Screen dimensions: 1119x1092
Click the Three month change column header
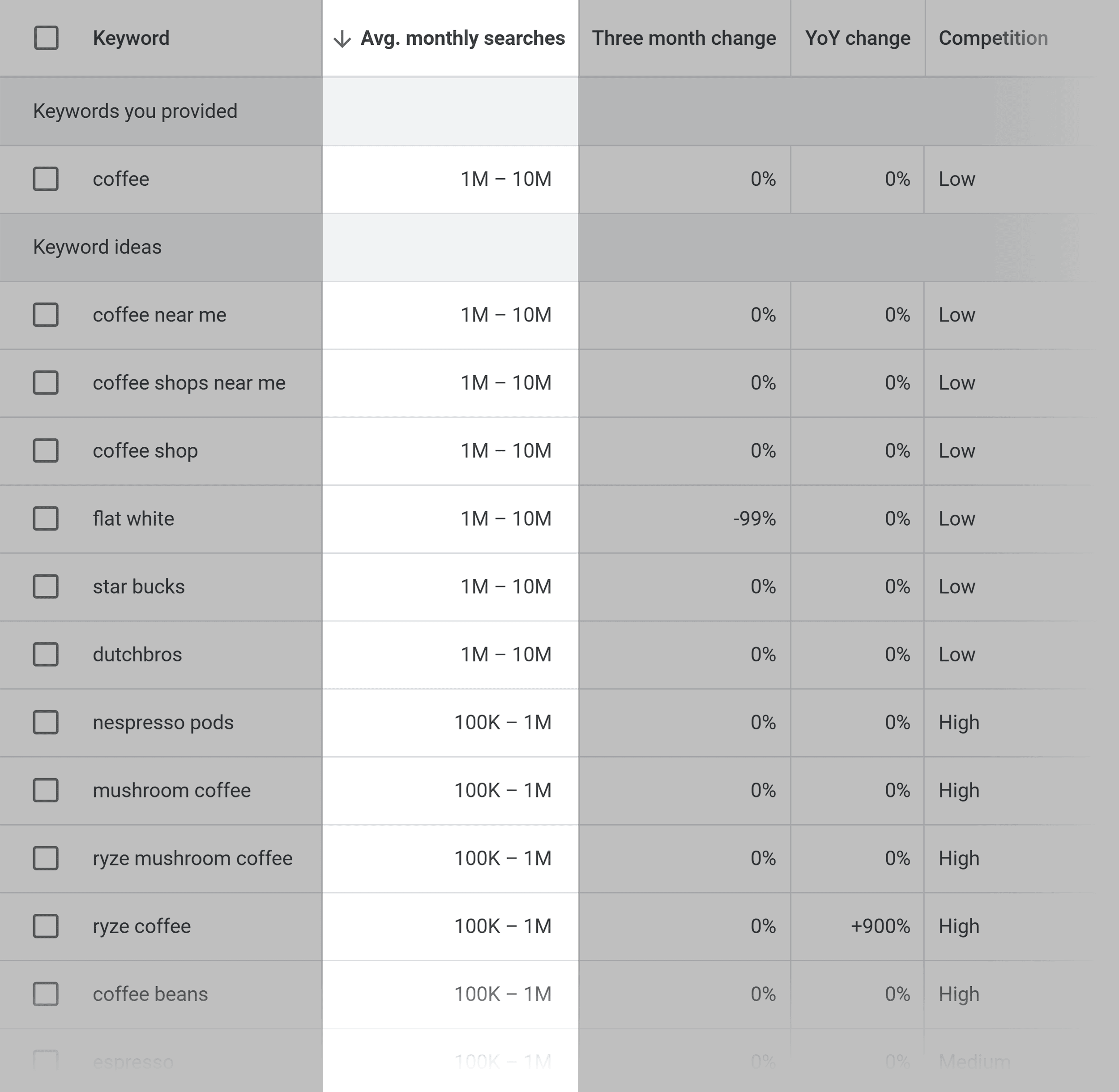(x=685, y=38)
